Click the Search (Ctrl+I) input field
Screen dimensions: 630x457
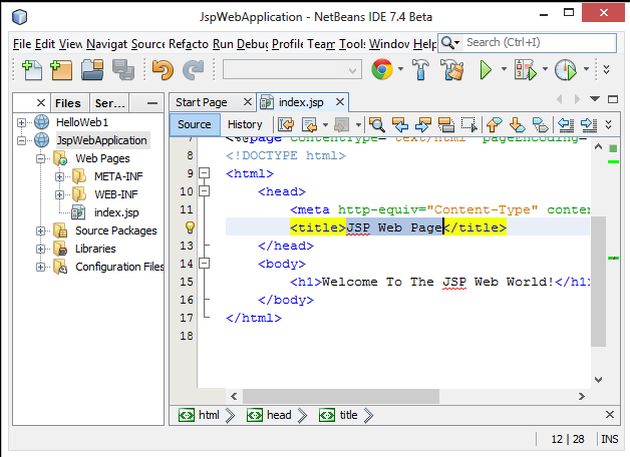[538, 42]
